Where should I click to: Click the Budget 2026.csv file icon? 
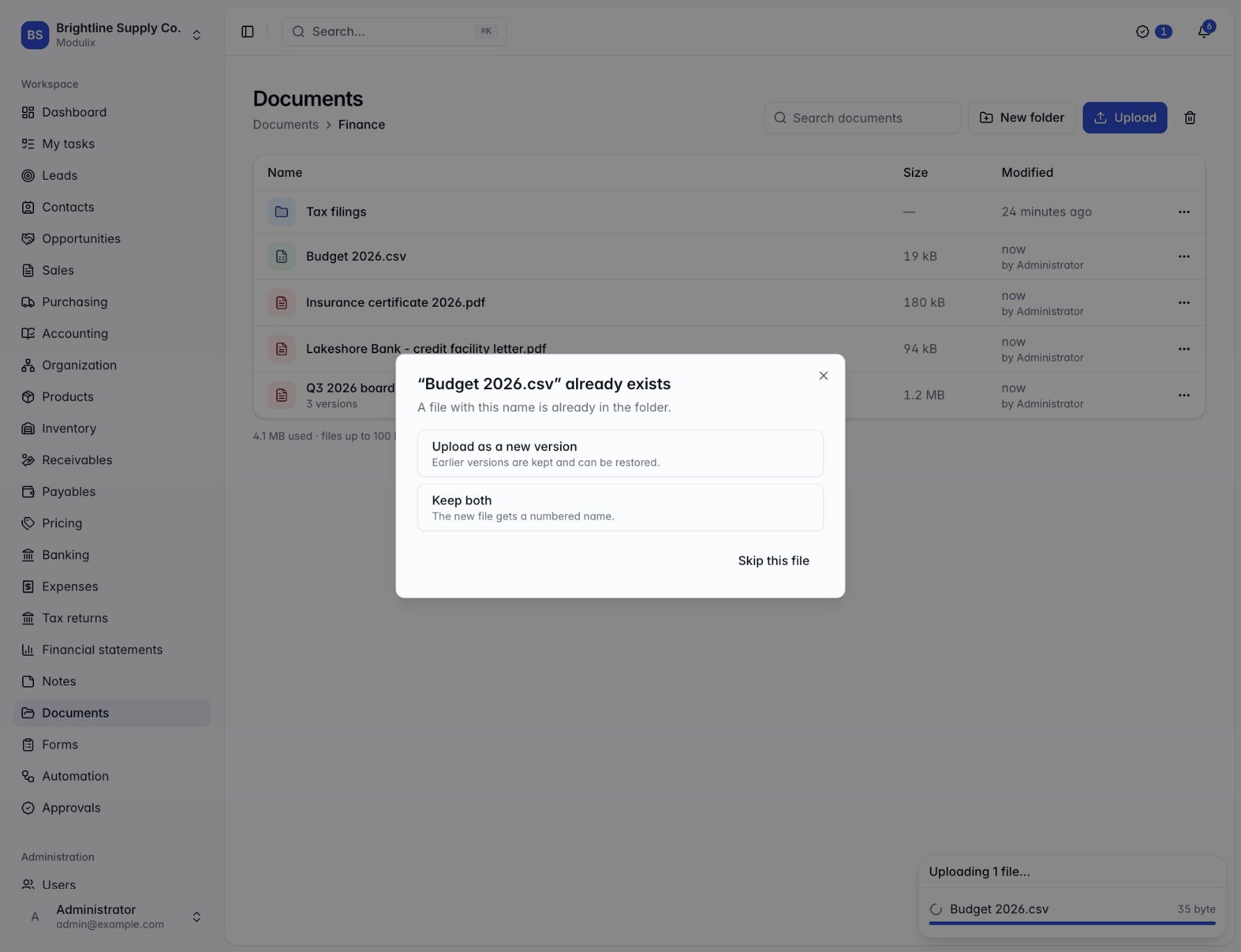(281, 257)
